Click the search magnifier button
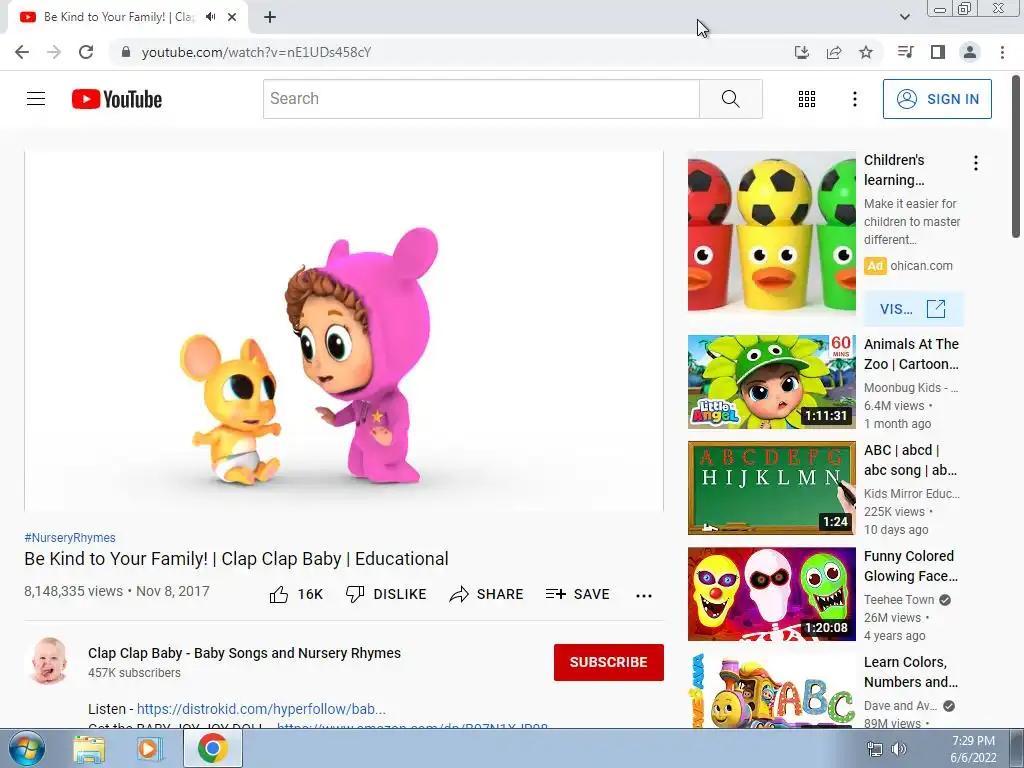Image resolution: width=1024 pixels, height=768 pixels. (731, 99)
